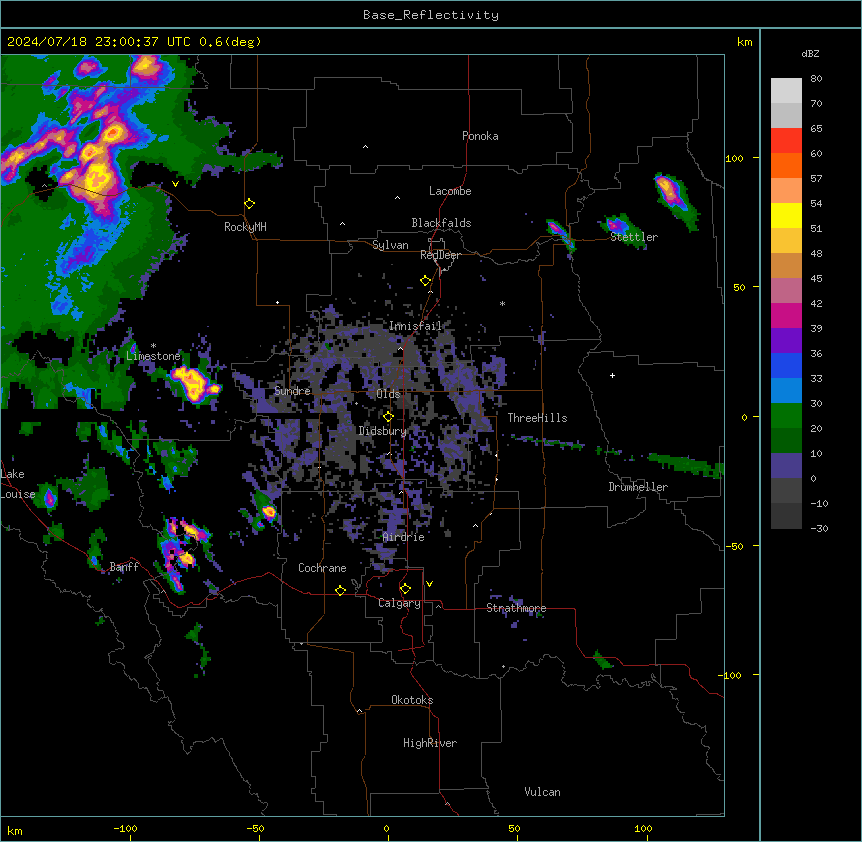Screen dimensions: 862x842
Task: Click the RedDeer city label
Action: [x=440, y=255]
